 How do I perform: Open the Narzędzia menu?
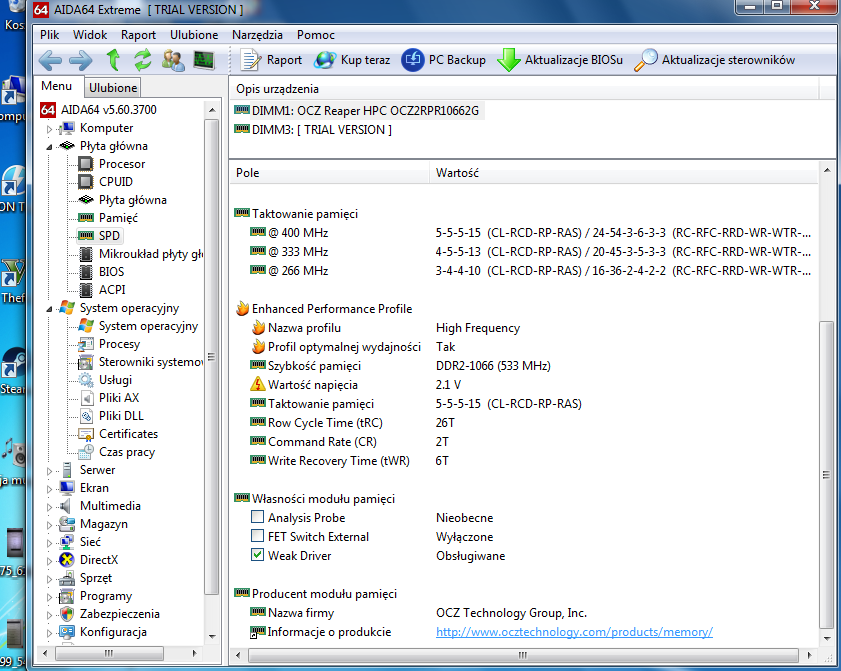257,35
